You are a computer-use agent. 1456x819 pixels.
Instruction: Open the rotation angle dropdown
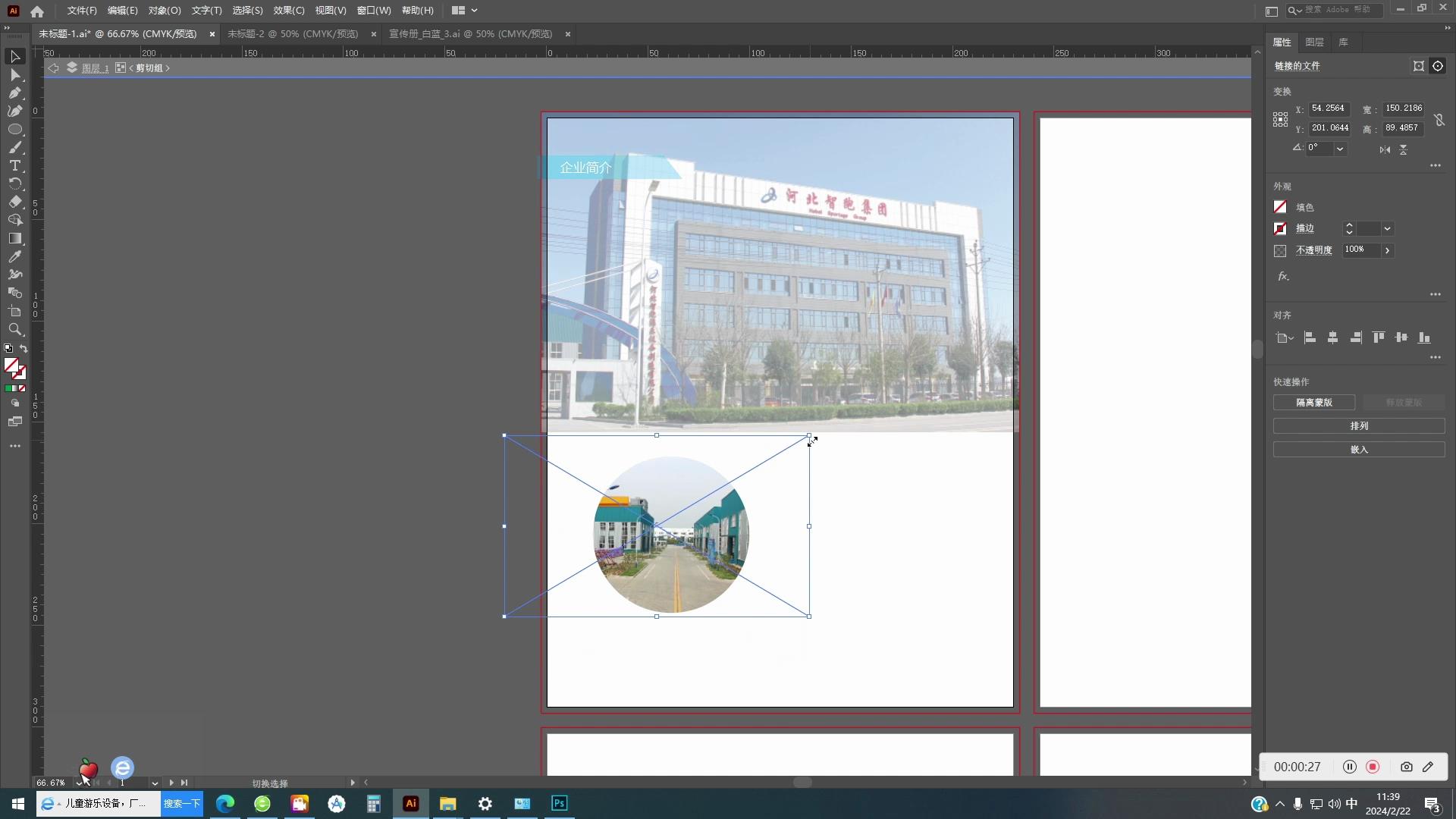pyautogui.click(x=1340, y=149)
